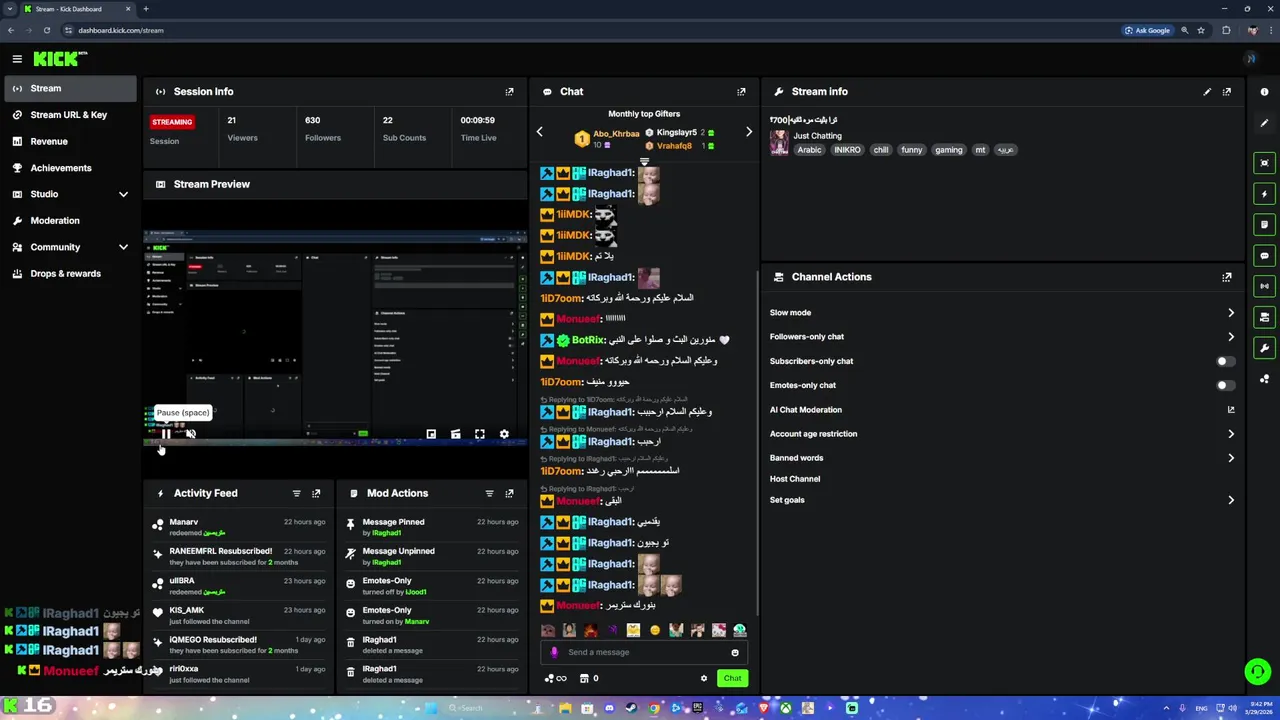Pop out the Chat panel
The image size is (1280, 720).
coord(741,92)
